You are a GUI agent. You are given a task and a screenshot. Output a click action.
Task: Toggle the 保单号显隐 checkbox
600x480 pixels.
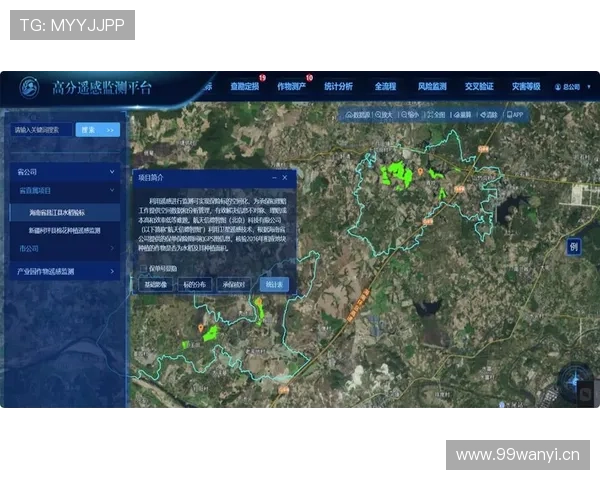[143, 268]
